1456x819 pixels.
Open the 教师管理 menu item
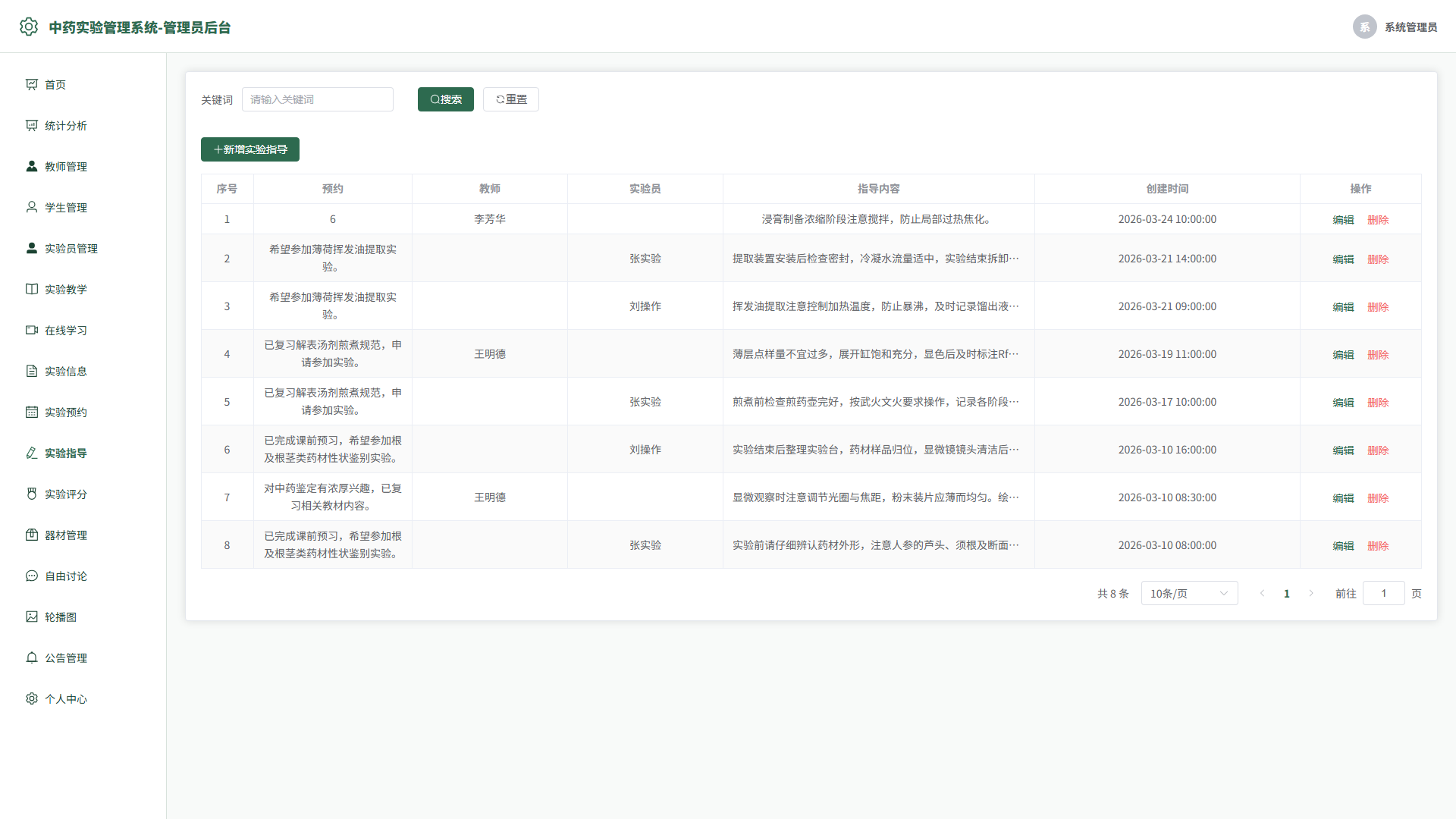click(x=83, y=166)
